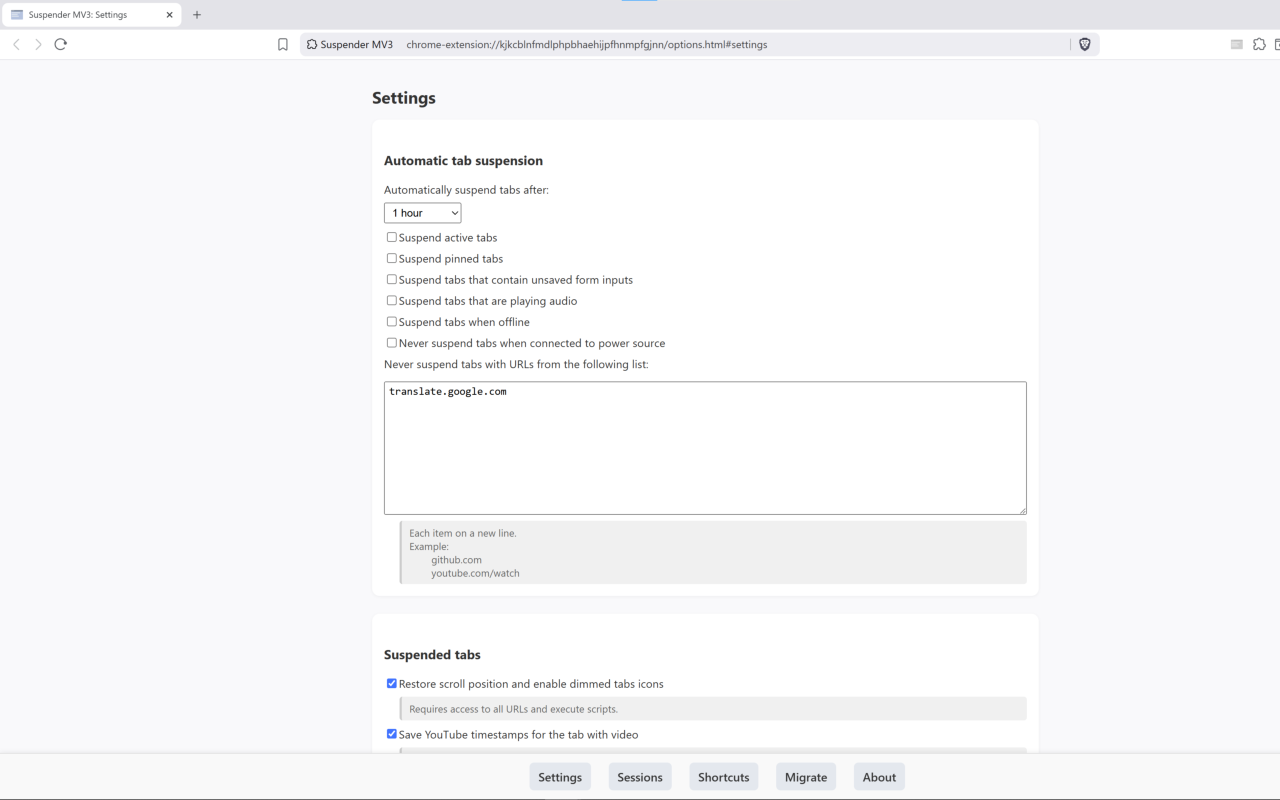Uncheck Save YouTube timestamps checkbox
Viewport: 1280px width, 800px height.
[x=392, y=734]
